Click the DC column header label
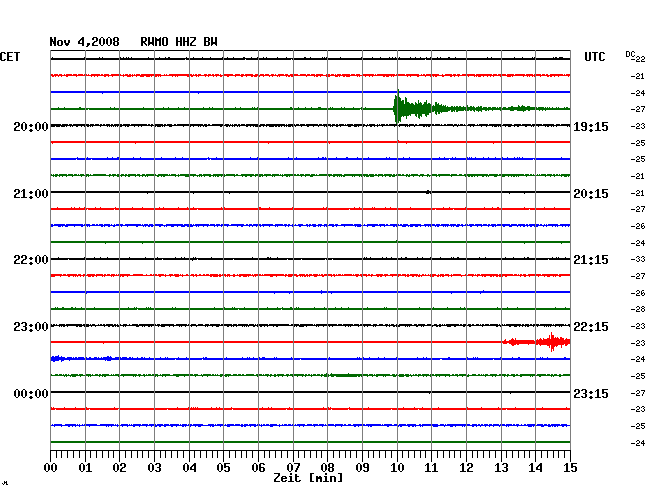Image resolution: width=650 pixels, height=494 pixels. point(630,54)
